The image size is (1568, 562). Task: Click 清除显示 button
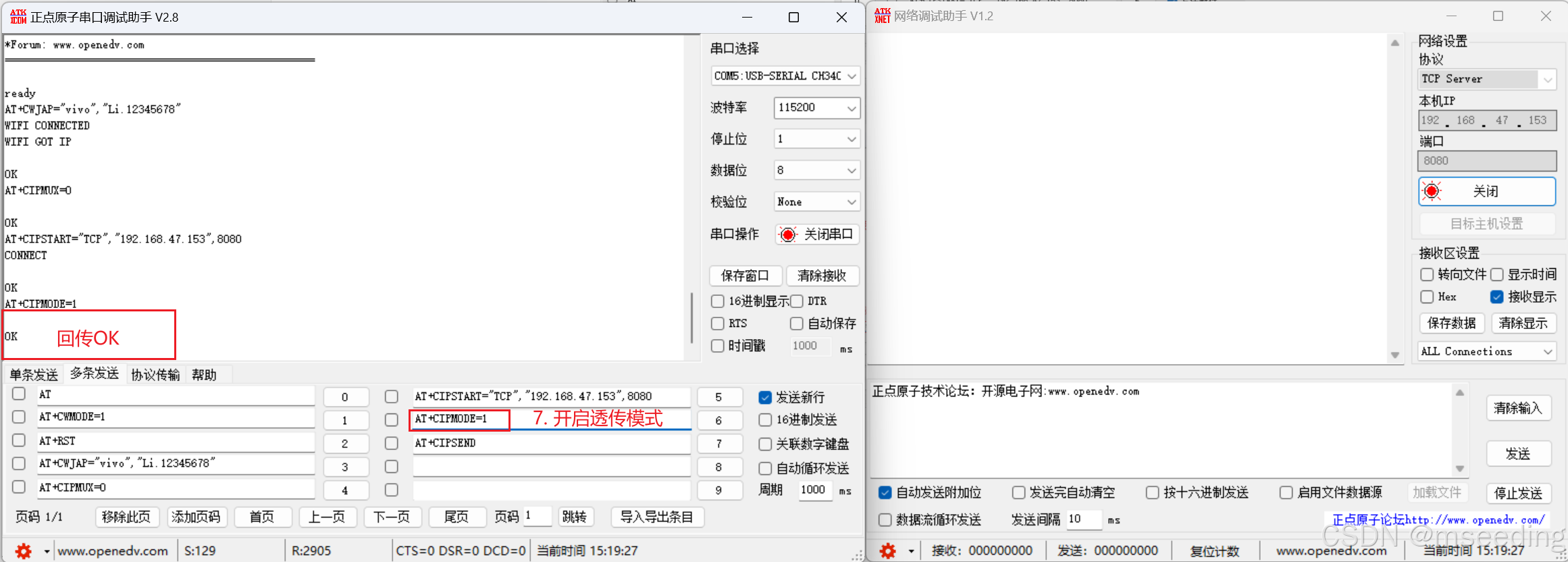(x=1523, y=324)
